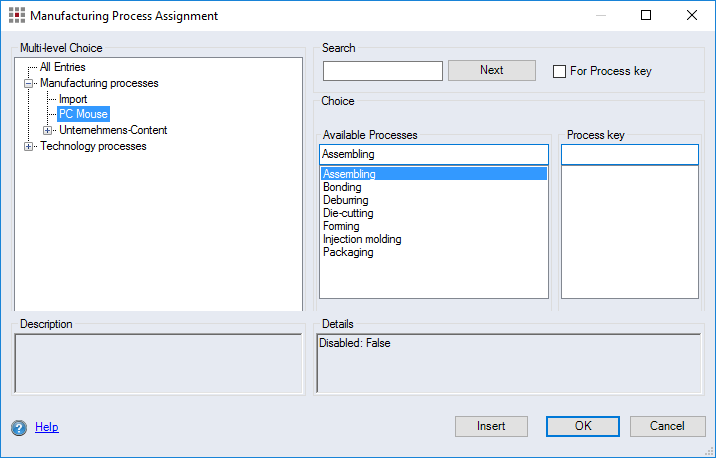Click the Available Processes filter field
The image size is (716, 458).
[x=434, y=154]
